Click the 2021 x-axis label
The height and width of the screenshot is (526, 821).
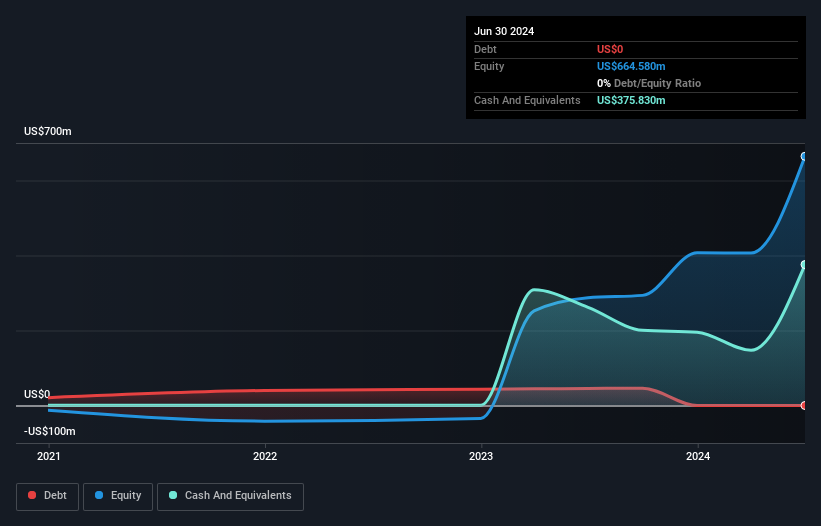(x=49, y=456)
